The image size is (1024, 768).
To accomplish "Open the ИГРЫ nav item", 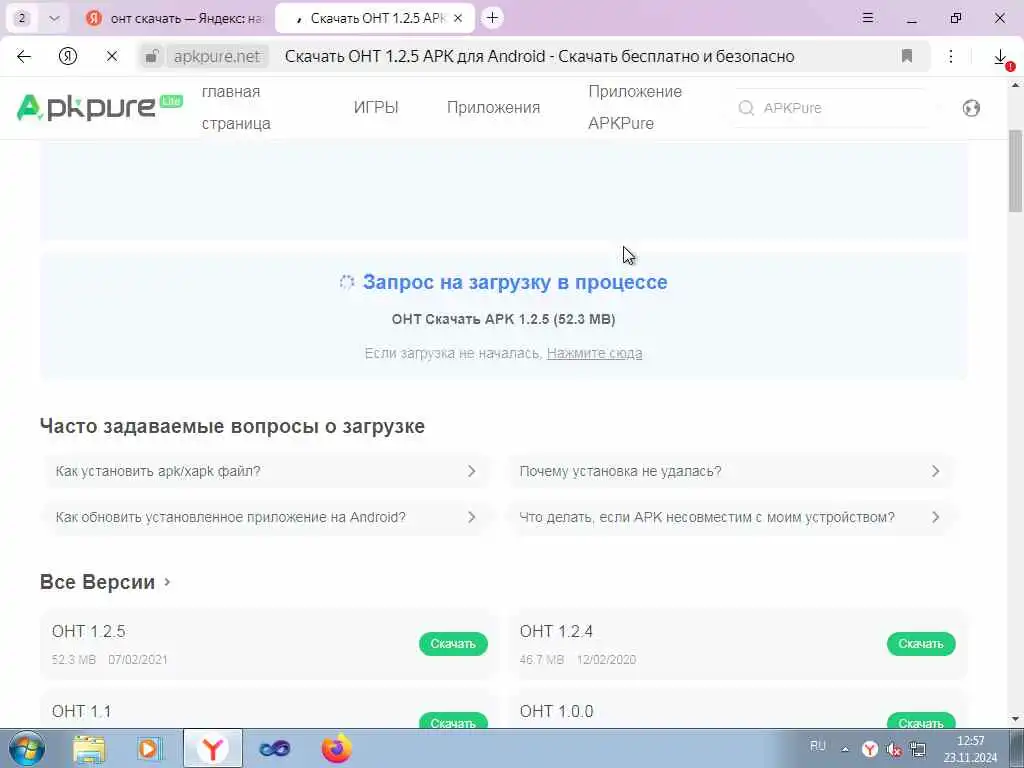I will [376, 107].
